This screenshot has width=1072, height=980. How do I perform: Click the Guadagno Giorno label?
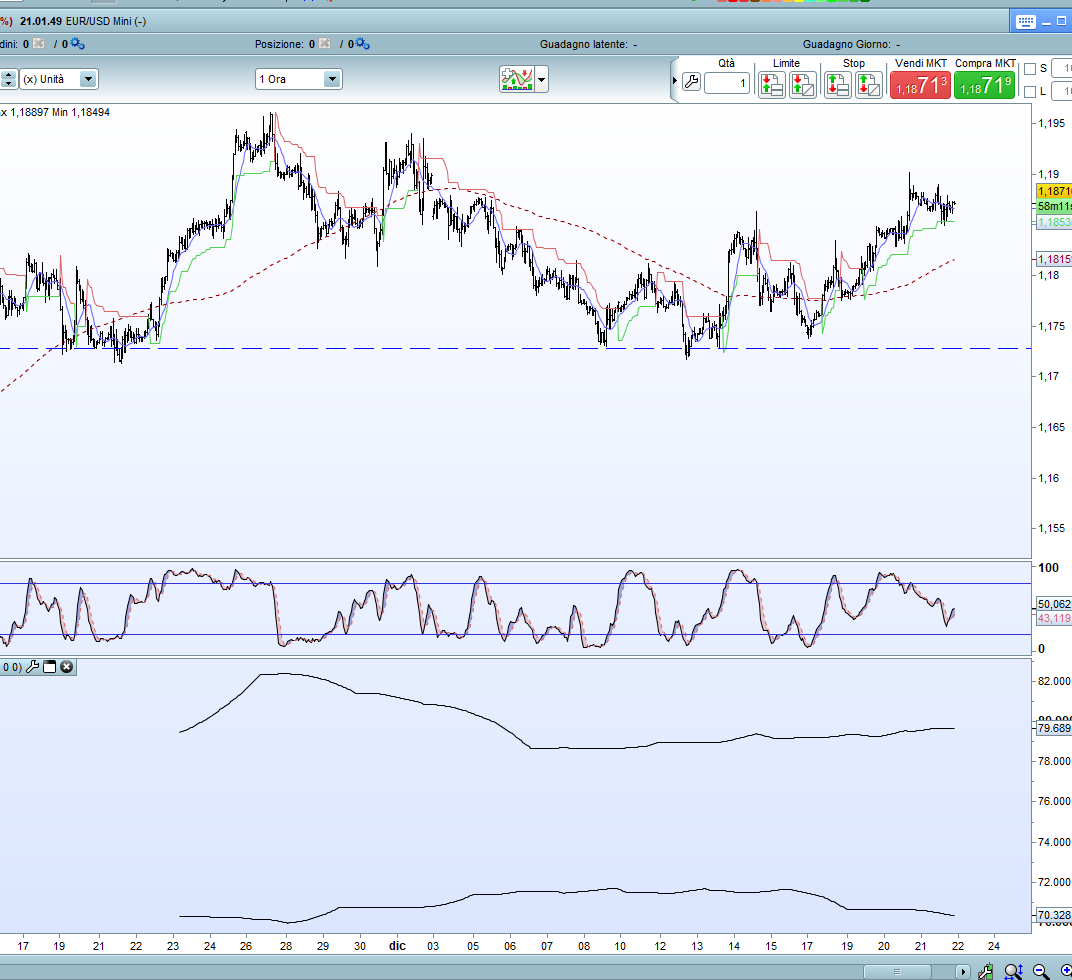click(846, 44)
